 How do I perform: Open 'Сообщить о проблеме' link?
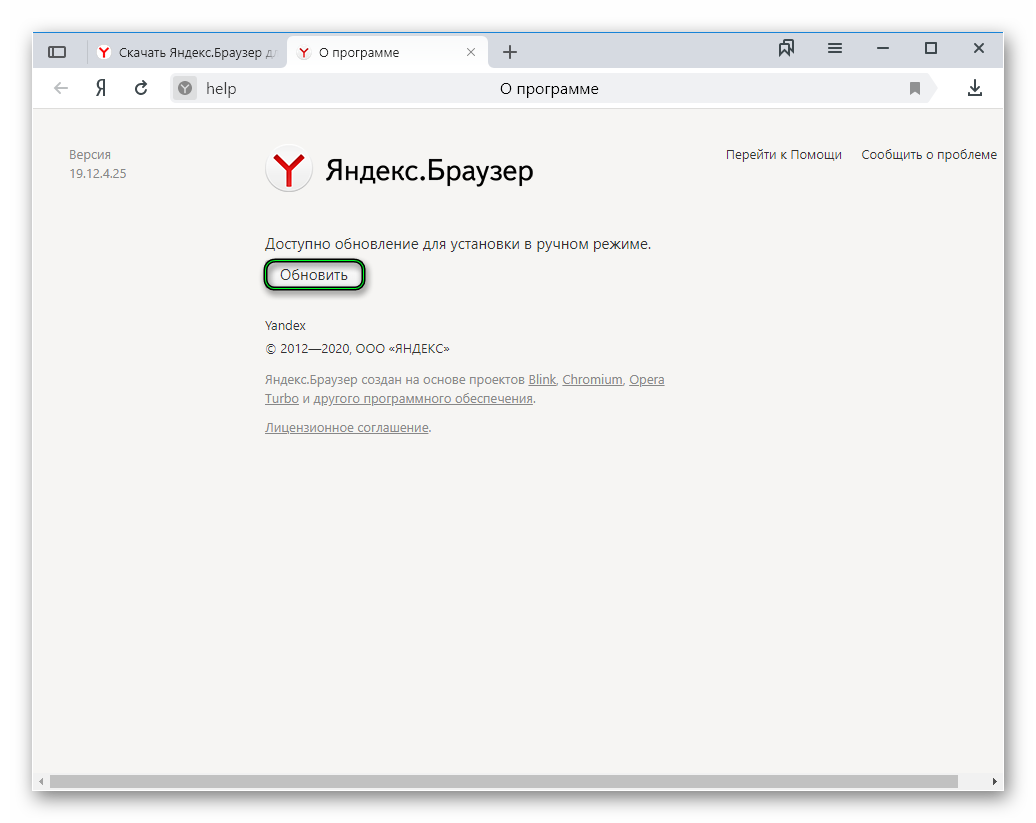(929, 155)
